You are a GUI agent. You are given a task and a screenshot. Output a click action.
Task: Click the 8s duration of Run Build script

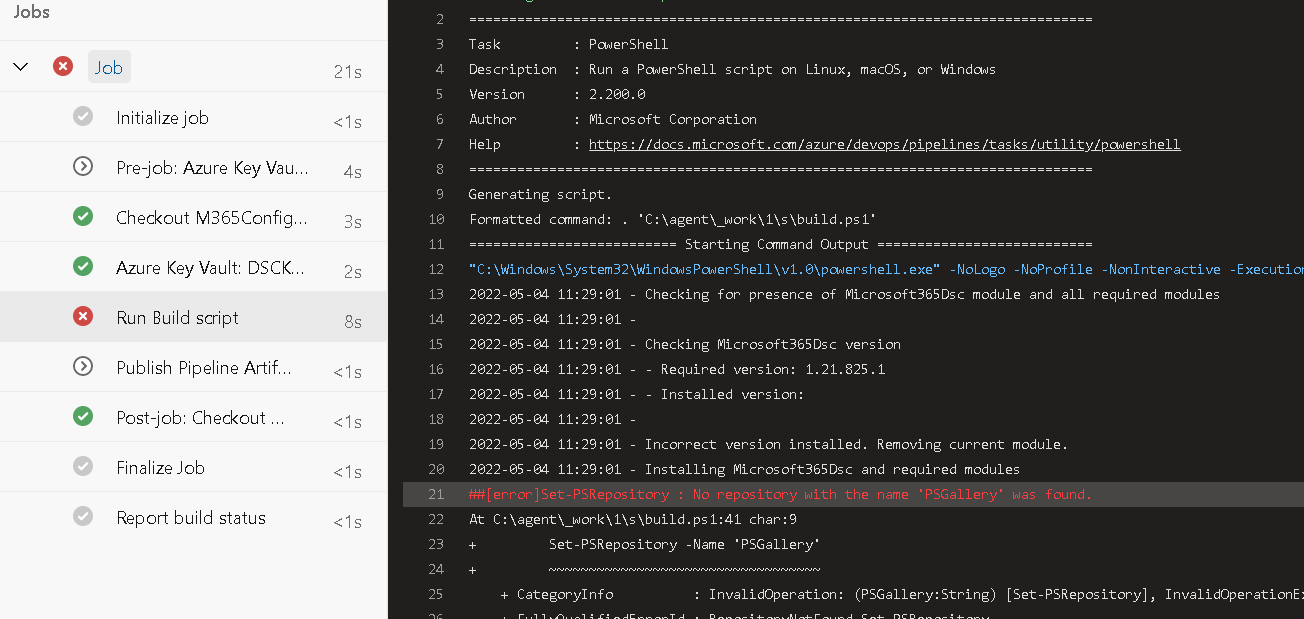(x=352, y=321)
